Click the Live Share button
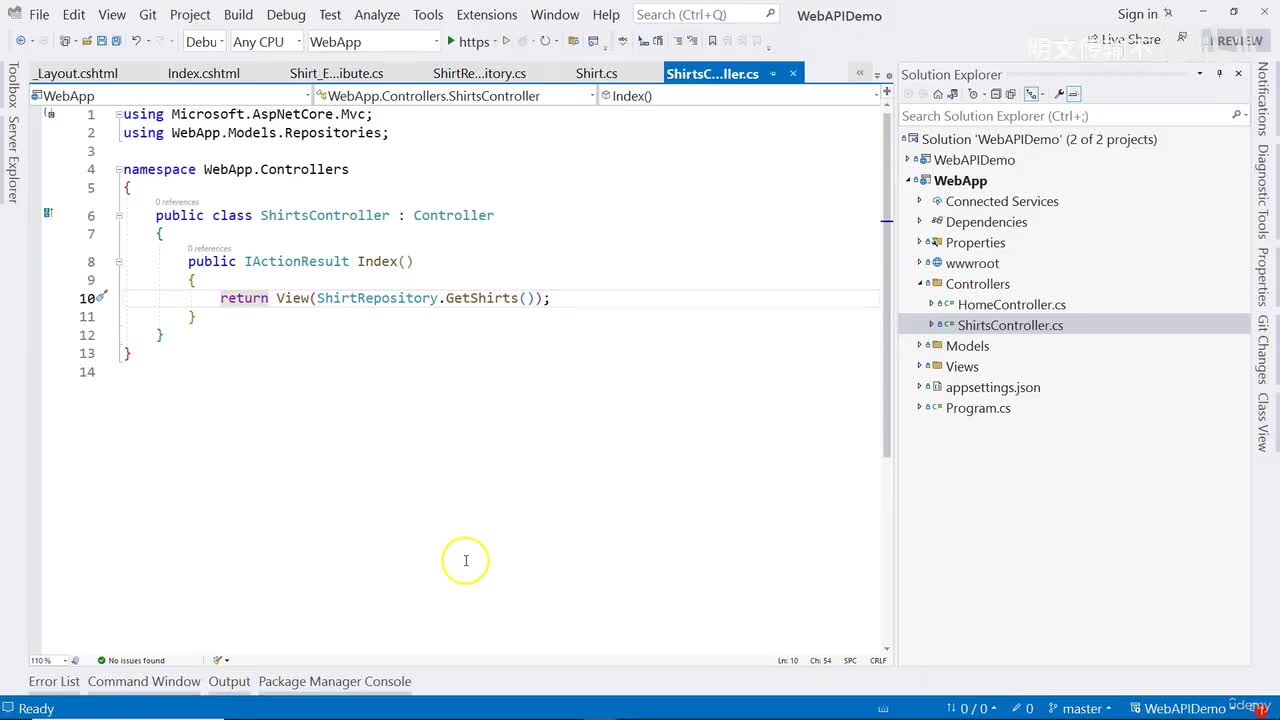 pyautogui.click(x=1123, y=40)
